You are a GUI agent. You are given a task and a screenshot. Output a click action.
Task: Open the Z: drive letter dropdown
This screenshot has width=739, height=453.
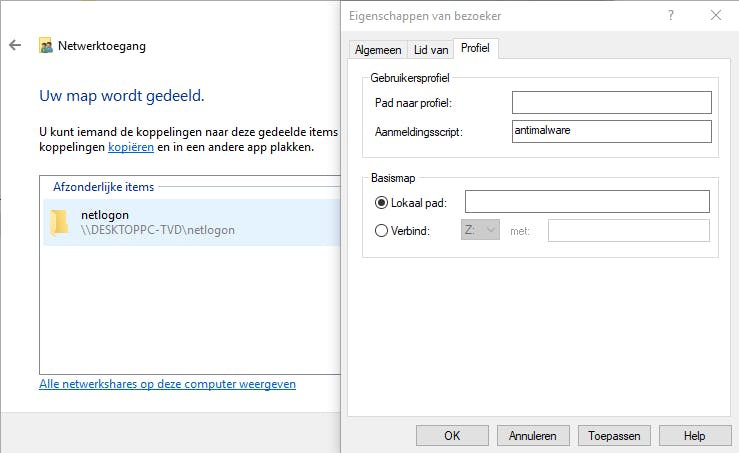tap(480, 231)
